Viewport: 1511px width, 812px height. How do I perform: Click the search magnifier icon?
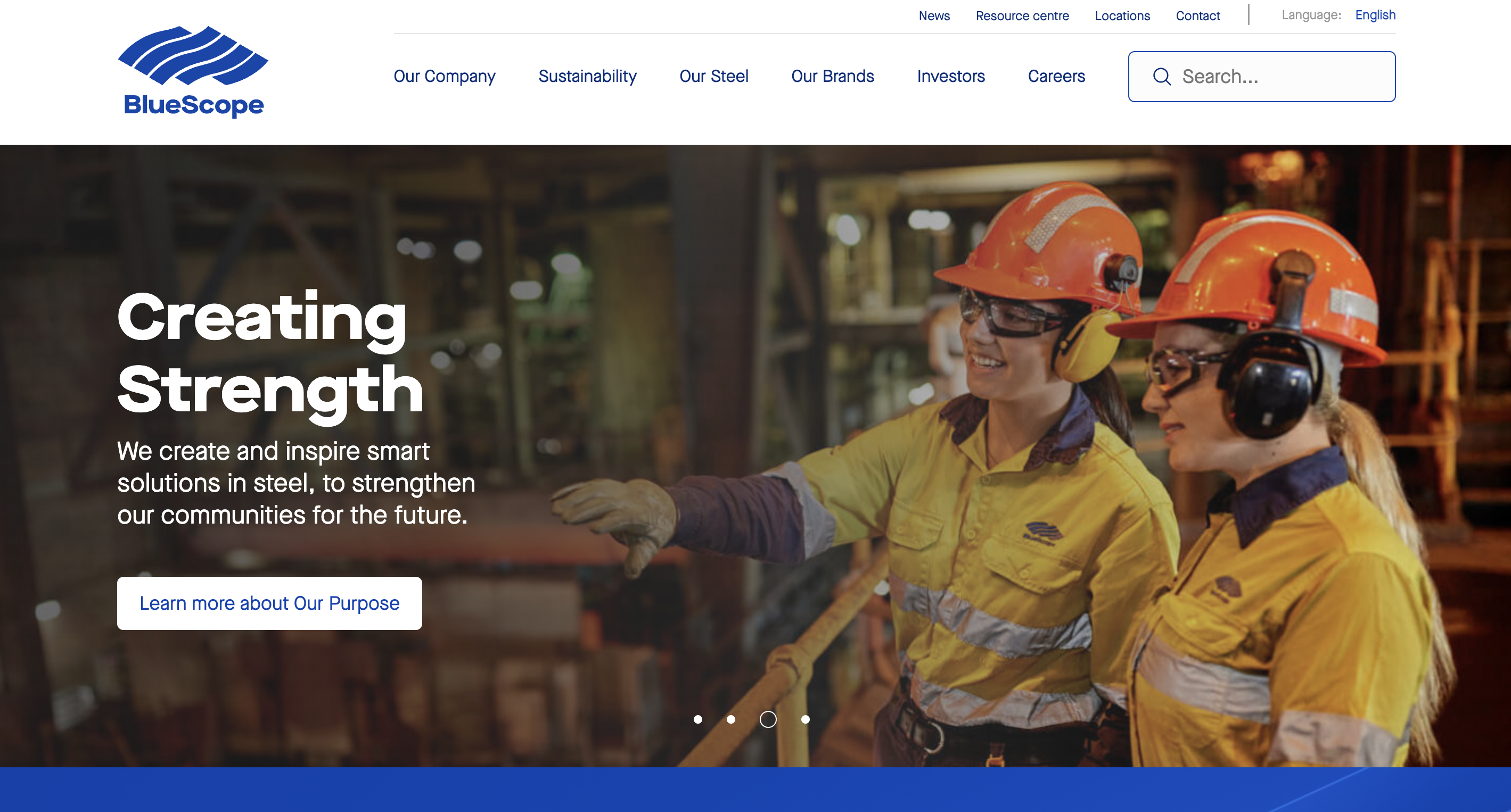(x=1161, y=77)
